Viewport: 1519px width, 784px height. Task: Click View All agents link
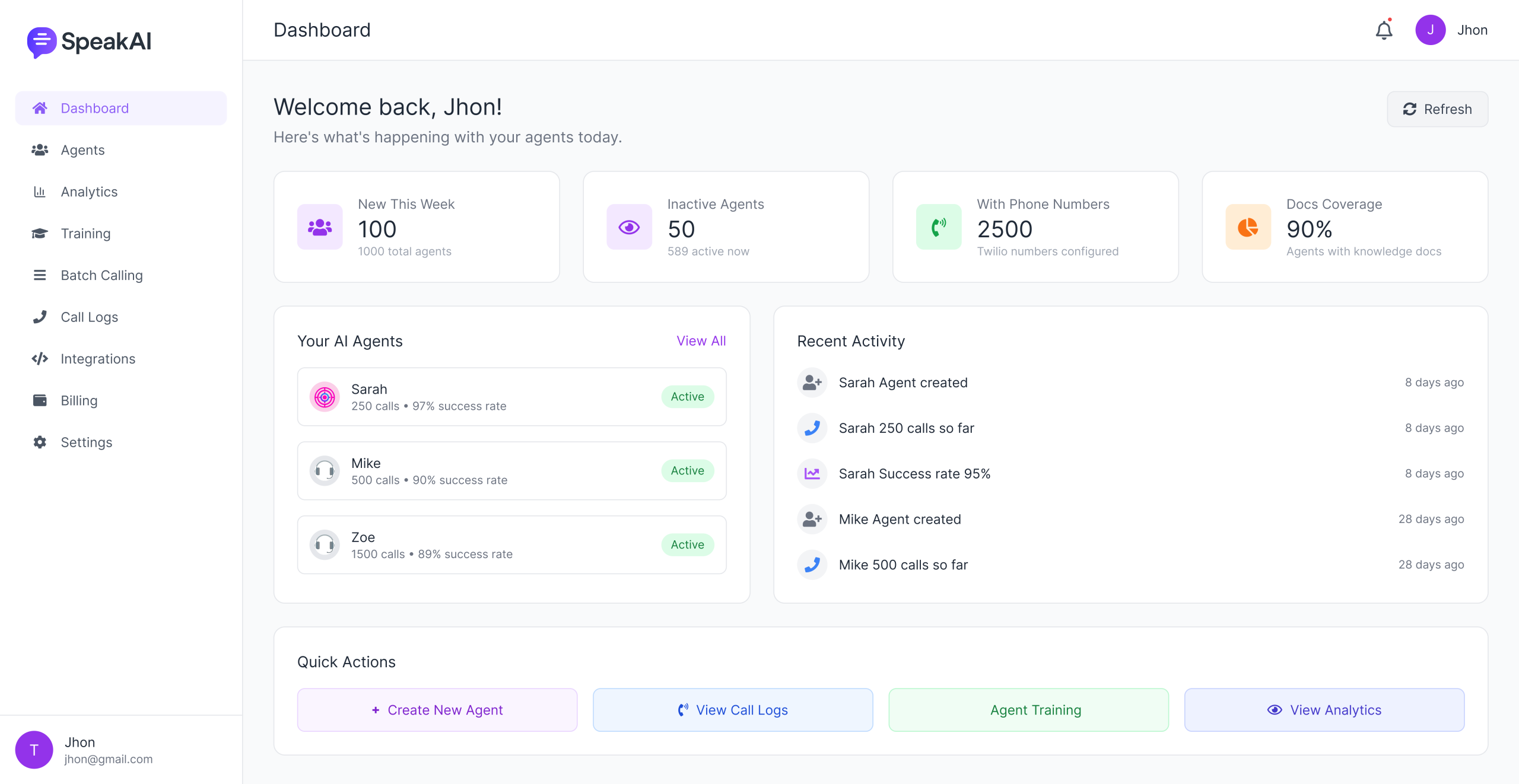(701, 341)
